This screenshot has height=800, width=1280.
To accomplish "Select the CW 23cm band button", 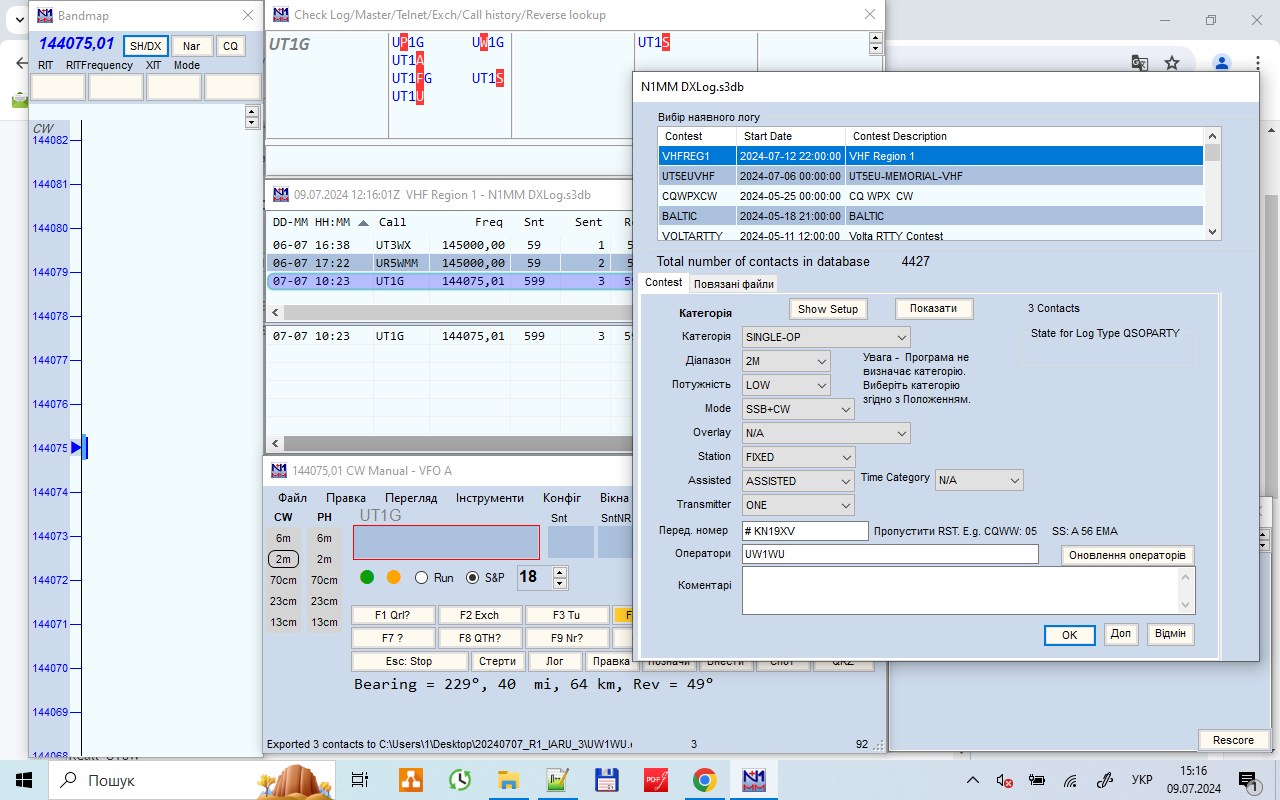I will 283,601.
